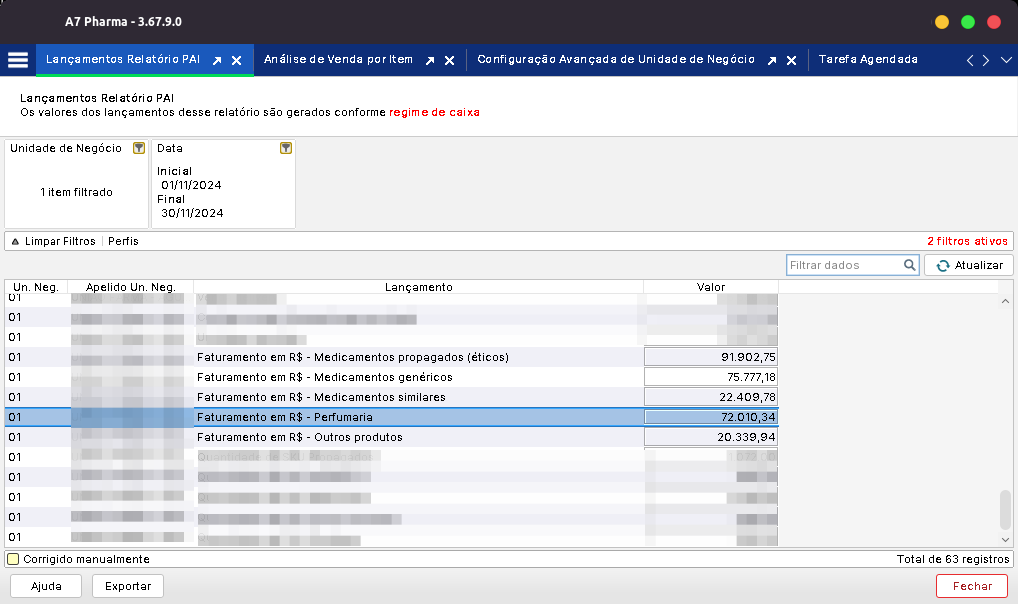This screenshot has width=1018, height=604.
Task: Detach the Configuração Avançada tab using arrow icon
Action: (772, 61)
